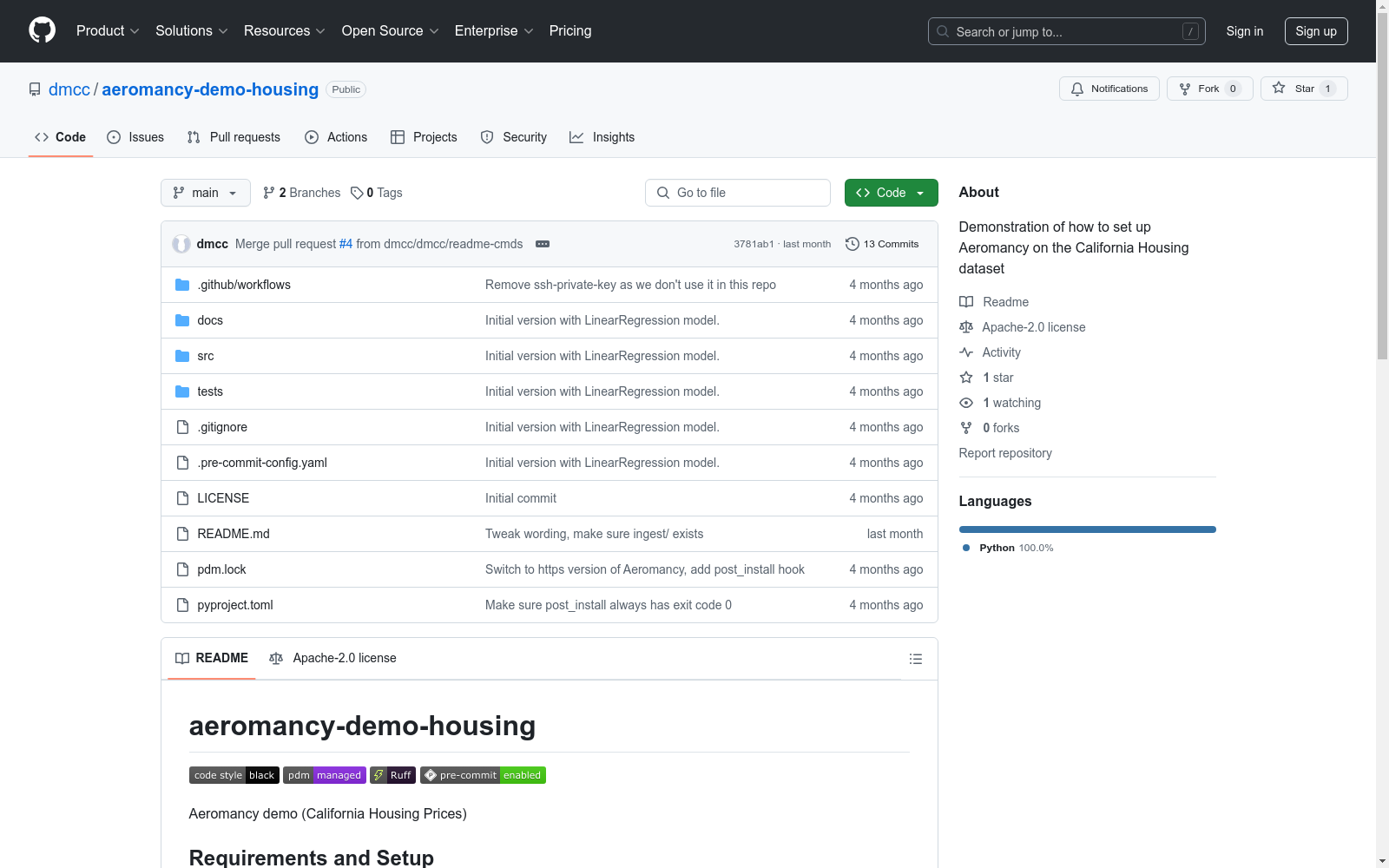The image size is (1389, 868).
Task: Click the LICENSE file icon
Action: pyautogui.click(x=182, y=498)
